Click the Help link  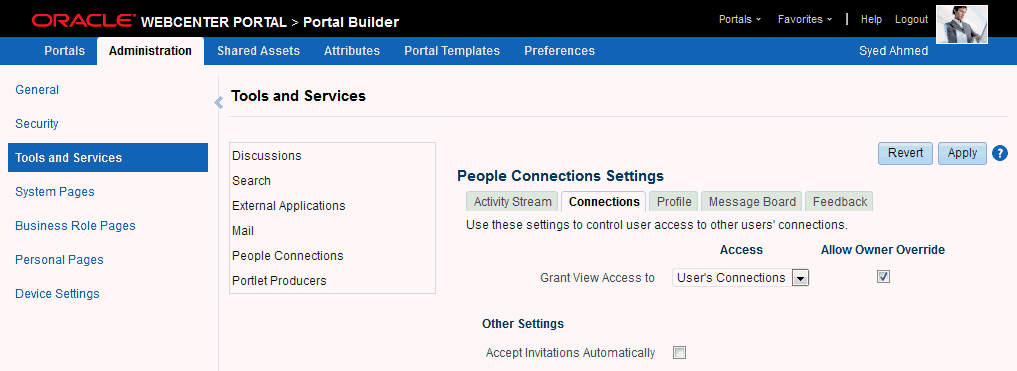point(871,19)
